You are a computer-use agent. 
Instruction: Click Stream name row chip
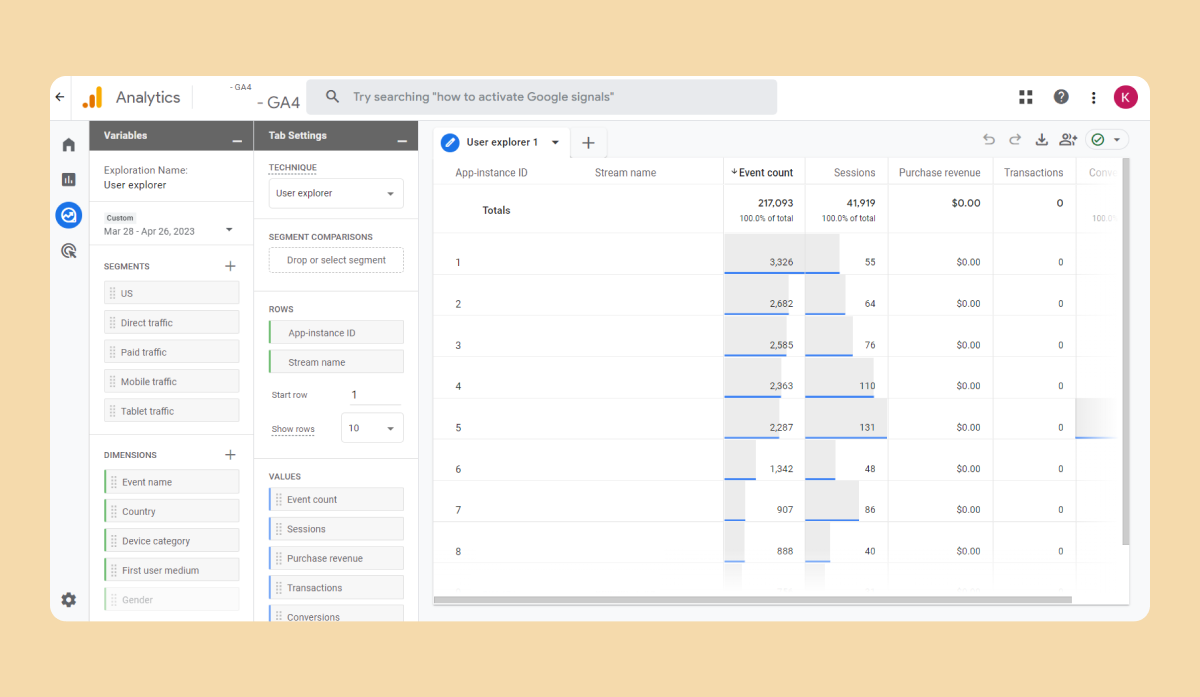(x=336, y=362)
